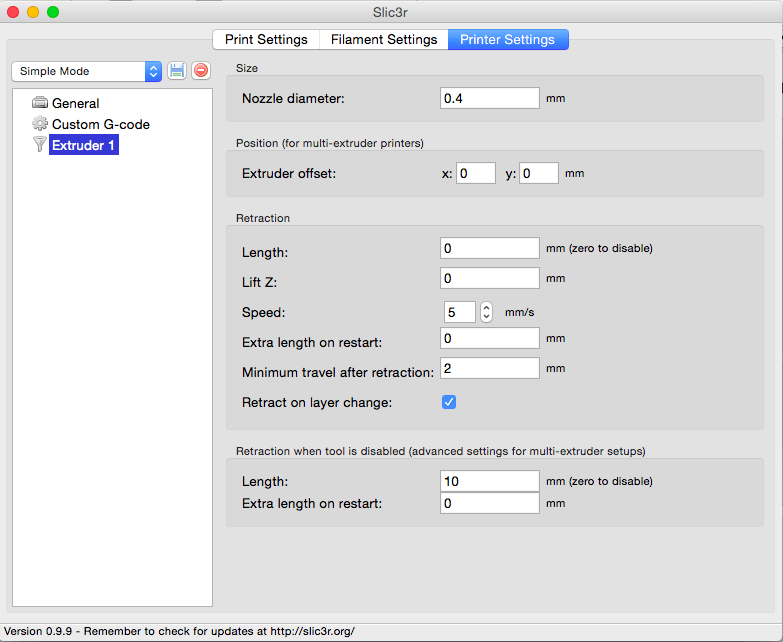
Task: Click the 'Nozzle diameter:' label
Action: coord(293,98)
